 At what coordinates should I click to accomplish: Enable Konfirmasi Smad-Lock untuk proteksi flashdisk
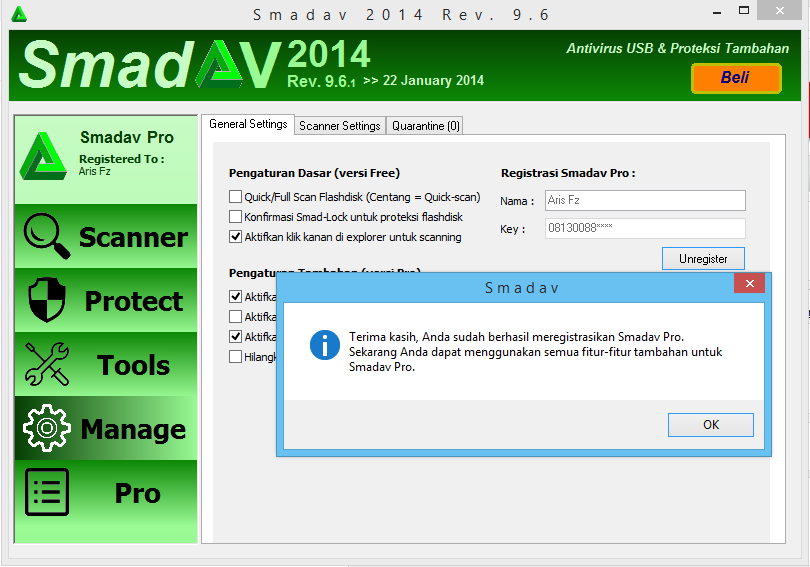[x=236, y=217]
